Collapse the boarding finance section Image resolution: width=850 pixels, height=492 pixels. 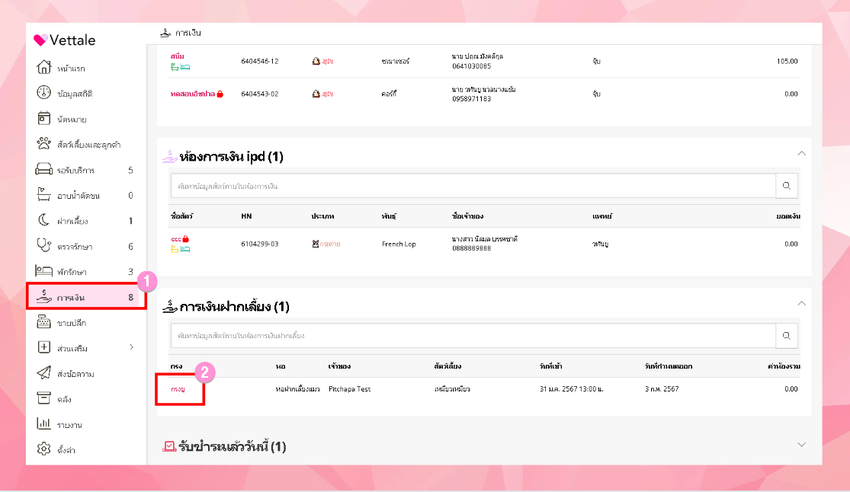801,303
